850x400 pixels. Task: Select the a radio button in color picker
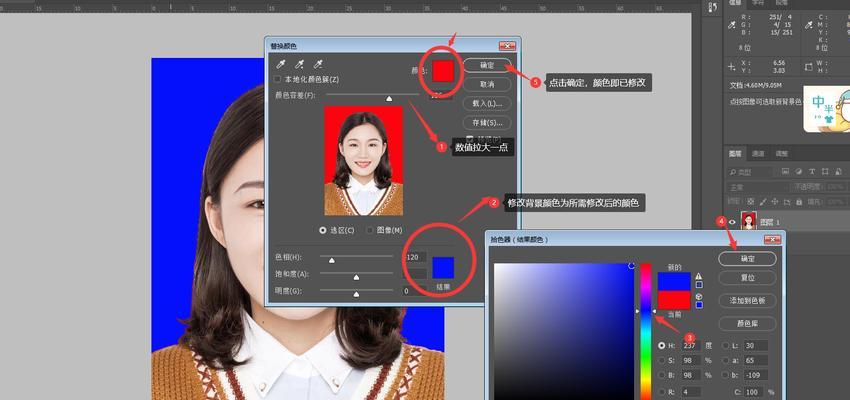726,360
